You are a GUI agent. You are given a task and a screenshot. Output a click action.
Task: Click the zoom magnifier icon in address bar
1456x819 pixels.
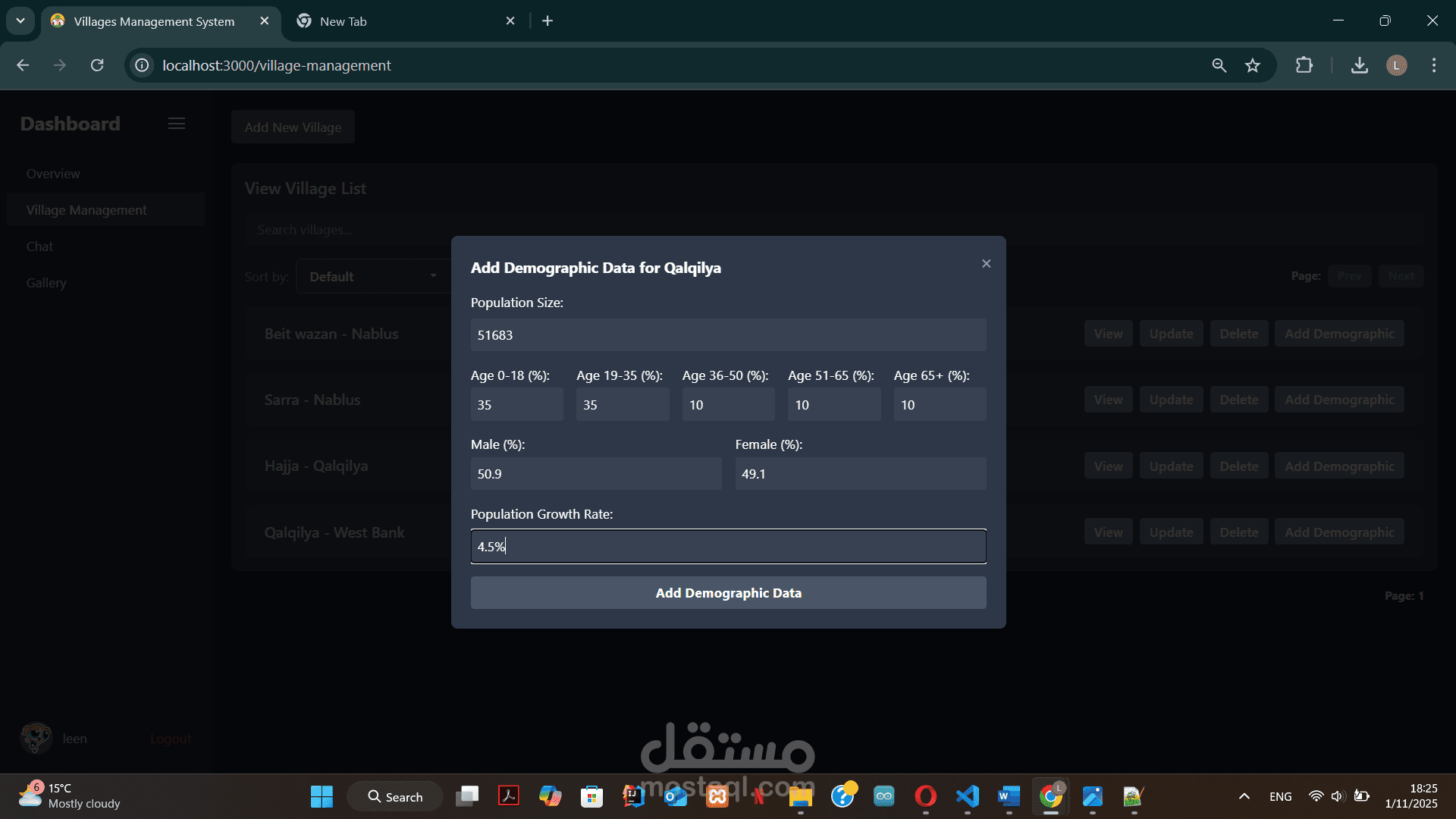pos(1219,65)
